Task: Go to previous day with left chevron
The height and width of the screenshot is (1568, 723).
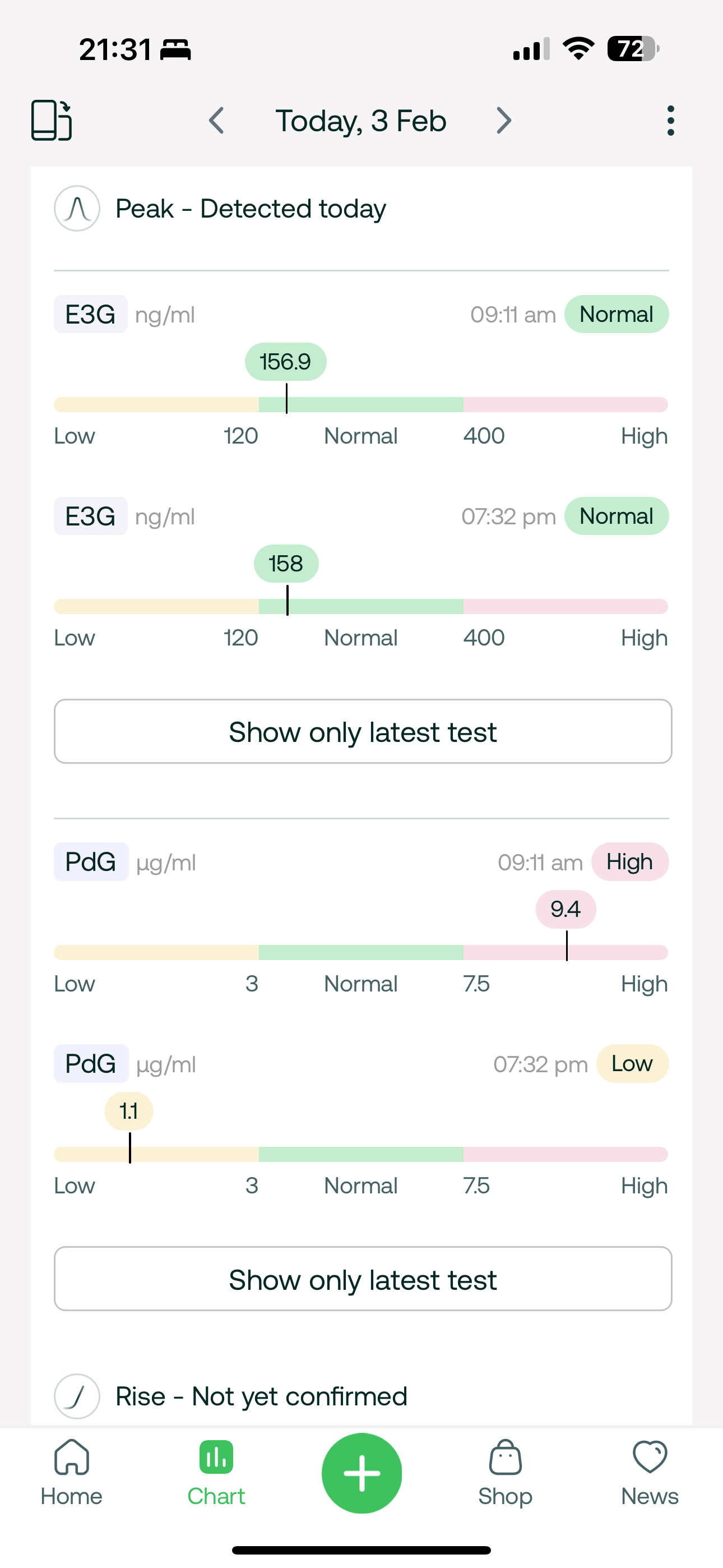Action: pos(217,121)
